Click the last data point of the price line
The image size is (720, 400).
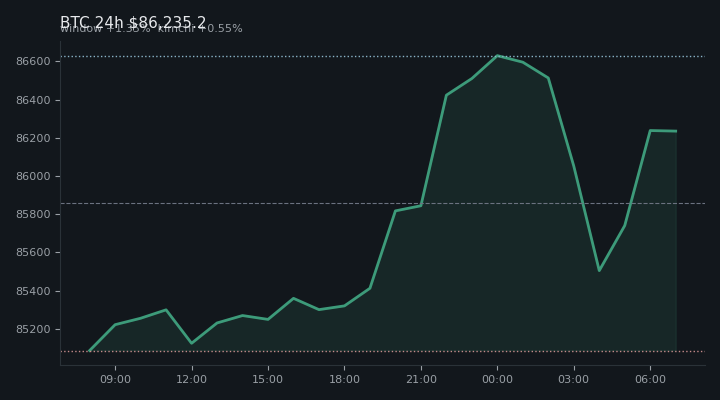(676, 131)
